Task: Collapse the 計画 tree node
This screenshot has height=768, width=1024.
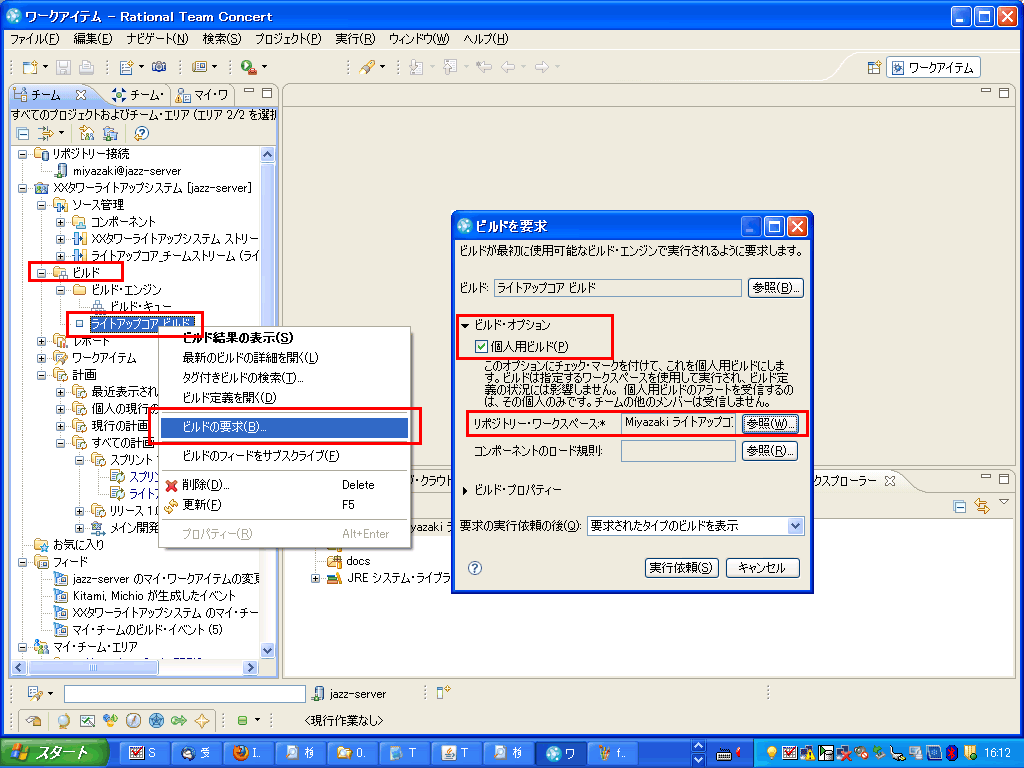Action: [x=42, y=375]
